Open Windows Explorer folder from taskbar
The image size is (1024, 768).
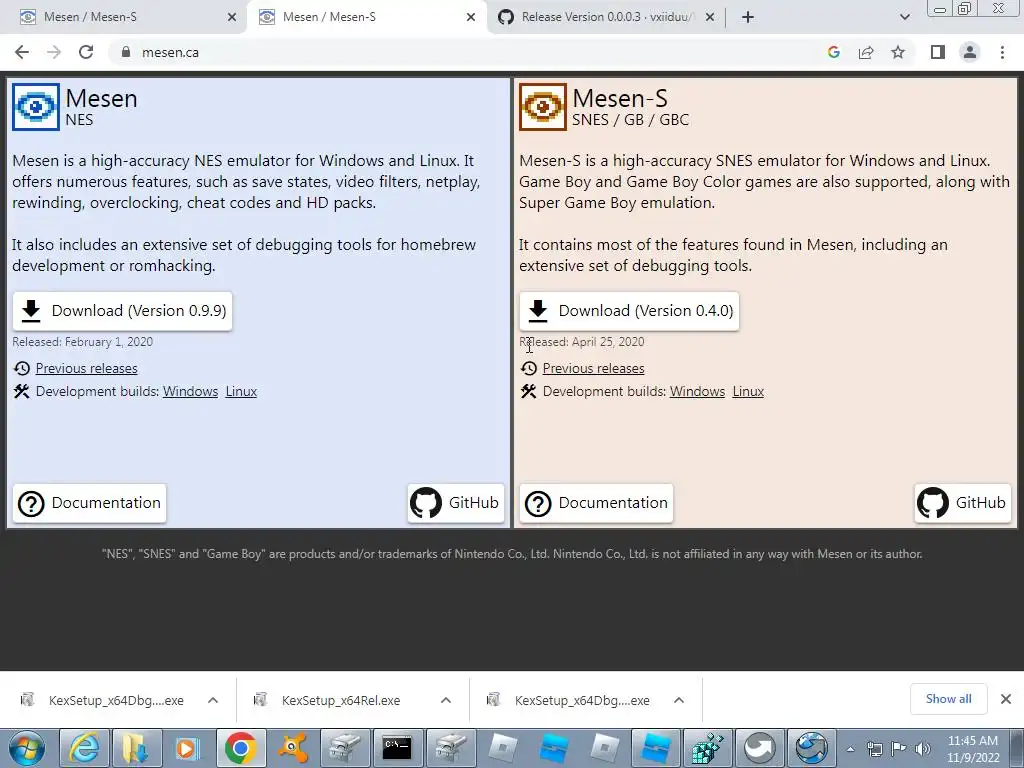click(x=136, y=748)
